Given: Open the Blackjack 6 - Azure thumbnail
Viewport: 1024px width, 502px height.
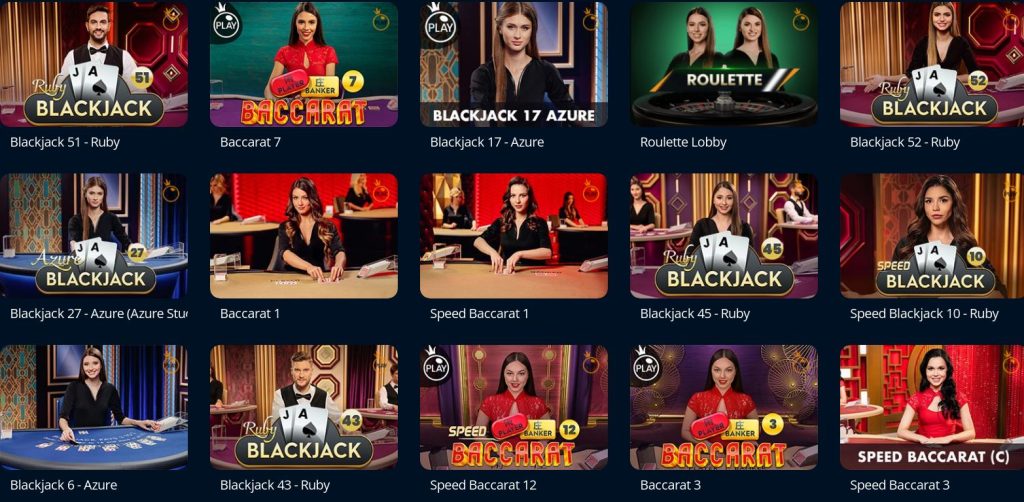Looking at the screenshot, I should point(93,407).
